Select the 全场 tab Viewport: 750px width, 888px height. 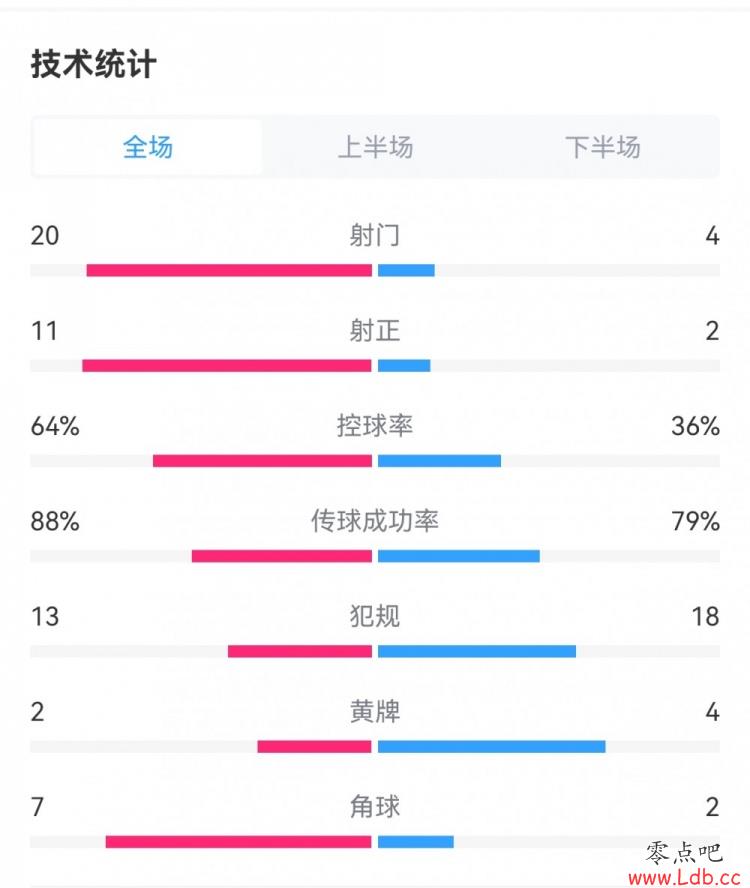(x=147, y=147)
